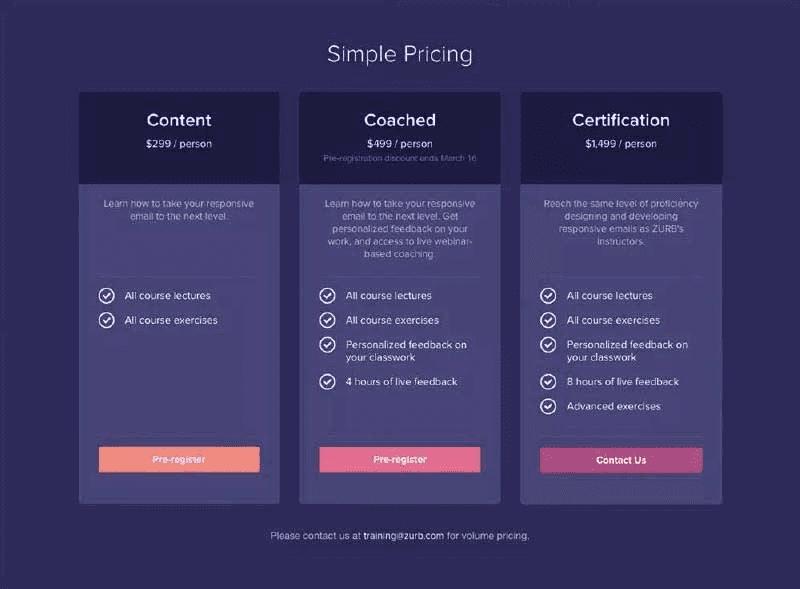Screen dimensions: 800x589
Task: Click checkmark next to 8 hours of live feedback
Action: pos(548,381)
